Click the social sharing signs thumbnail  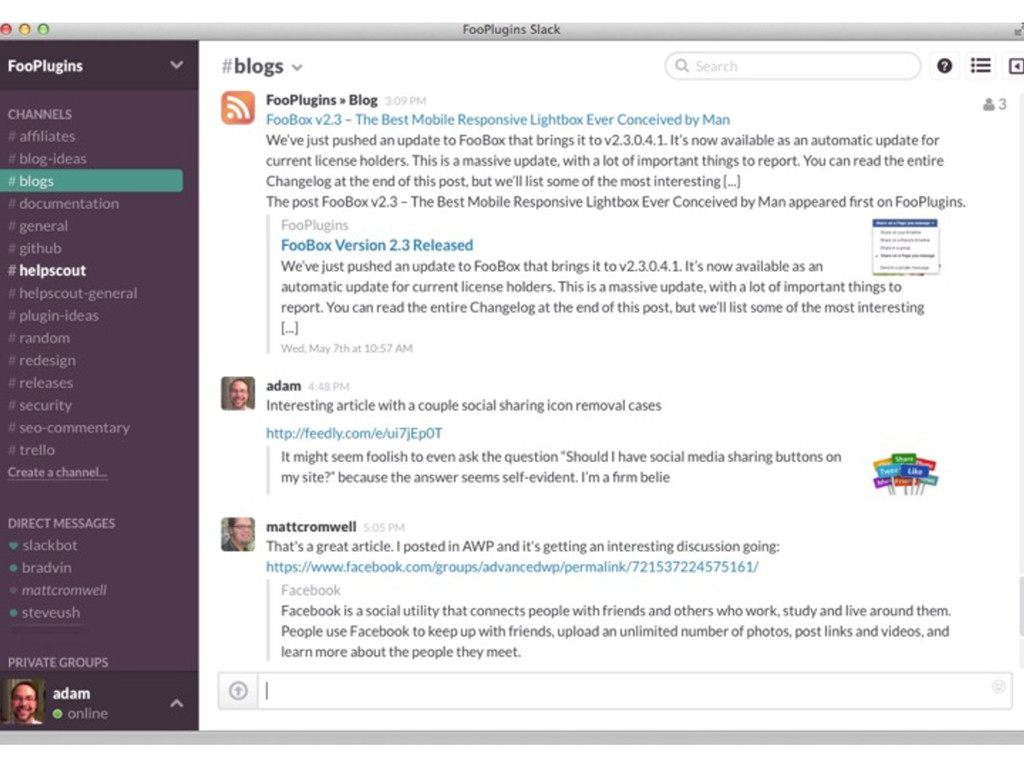point(905,475)
